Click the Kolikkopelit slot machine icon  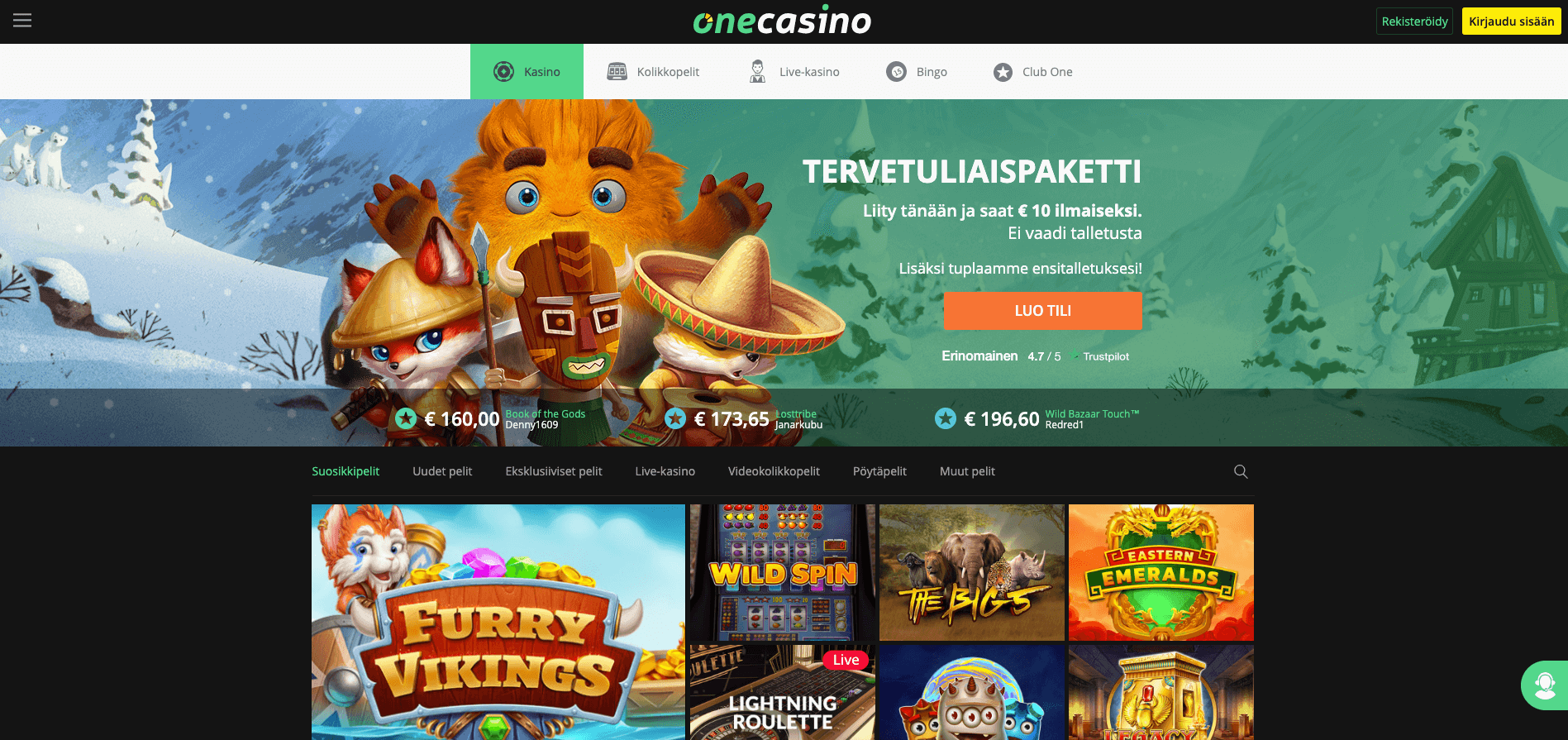click(617, 71)
